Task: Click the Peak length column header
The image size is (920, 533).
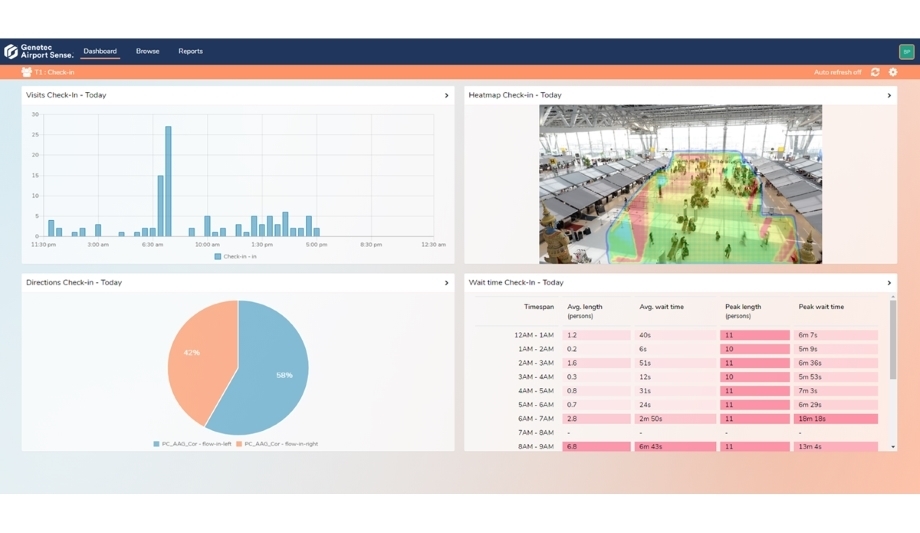Action: click(743, 311)
